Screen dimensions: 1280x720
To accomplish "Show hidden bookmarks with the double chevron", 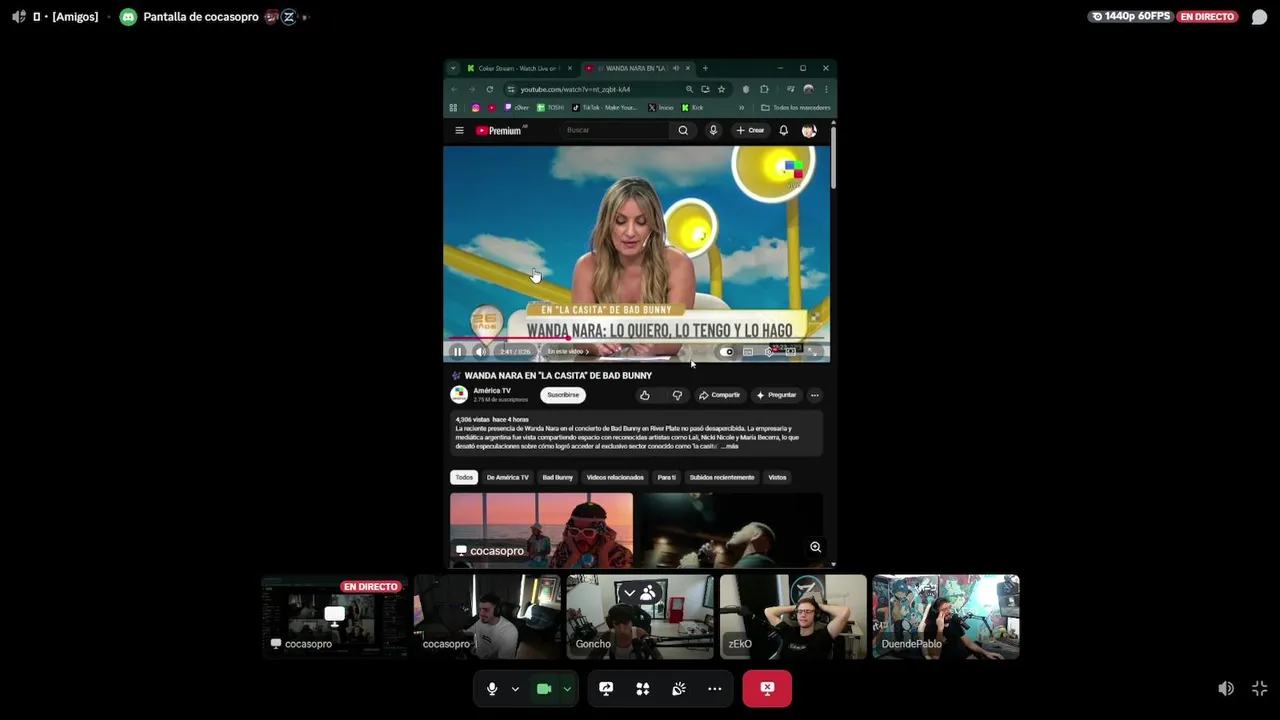I will pos(741,107).
